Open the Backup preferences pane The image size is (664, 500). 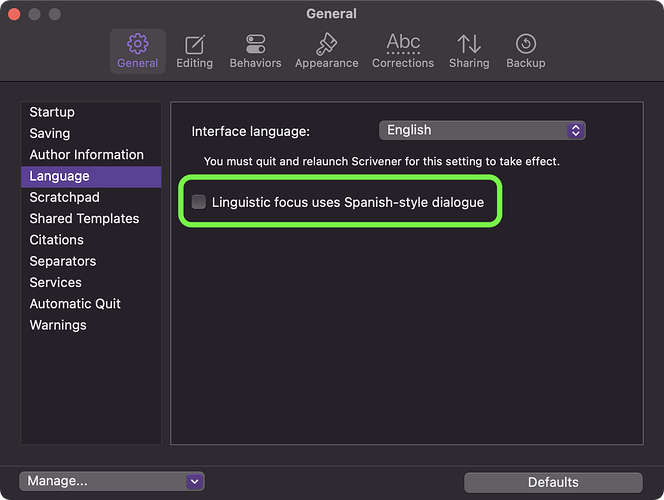pyautogui.click(x=525, y=45)
